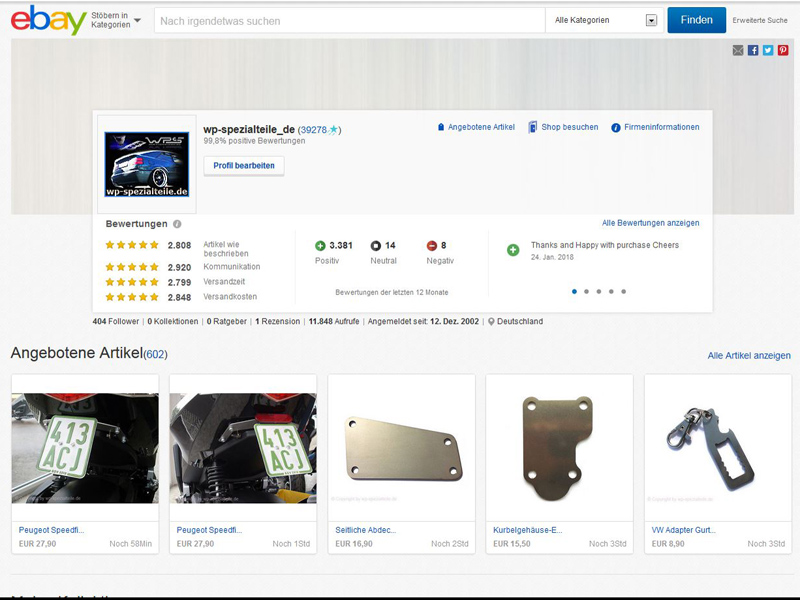Viewport: 800px width, 600px height.
Task: Open the Alle Artikel anzeigen link
Action: point(749,356)
